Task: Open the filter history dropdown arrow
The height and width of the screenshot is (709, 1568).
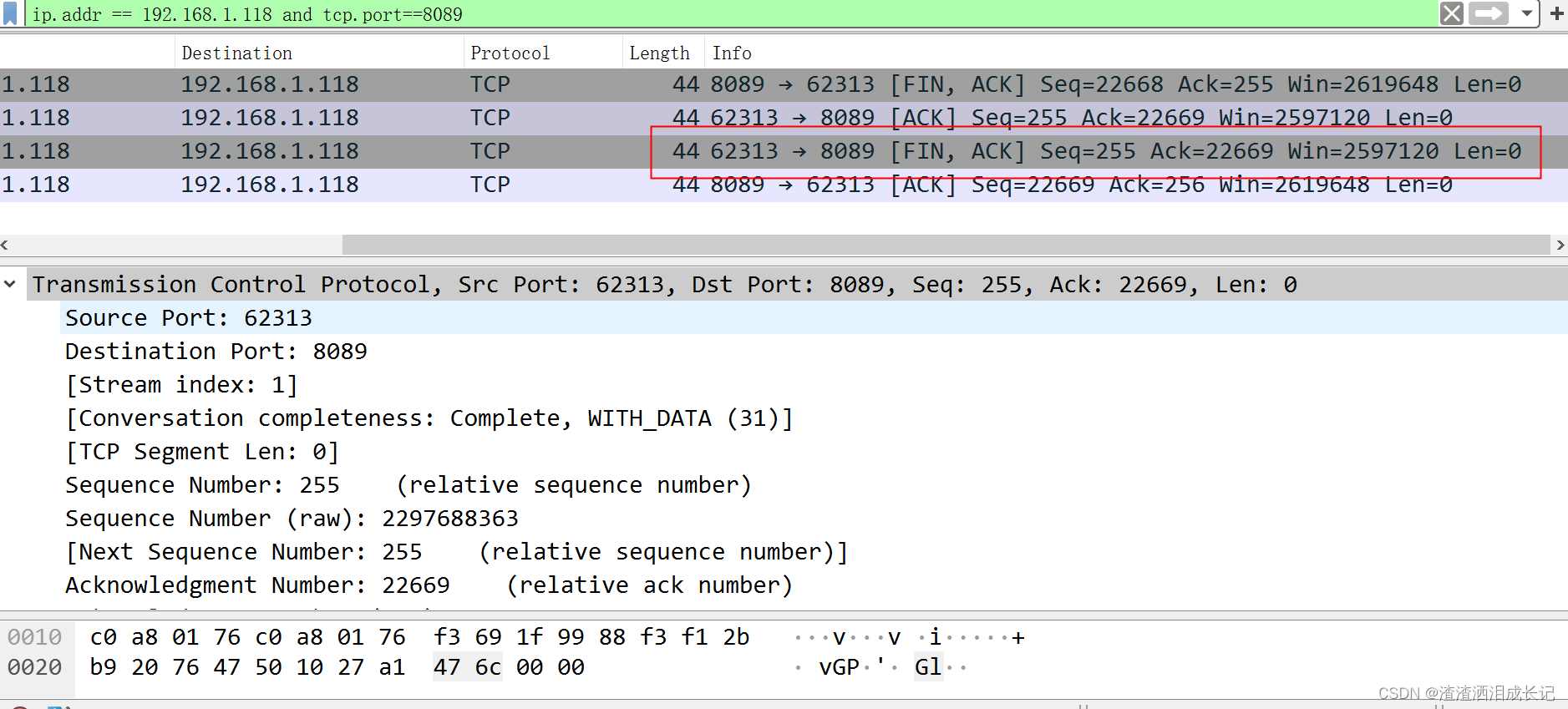Action: [x=1526, y=13]
